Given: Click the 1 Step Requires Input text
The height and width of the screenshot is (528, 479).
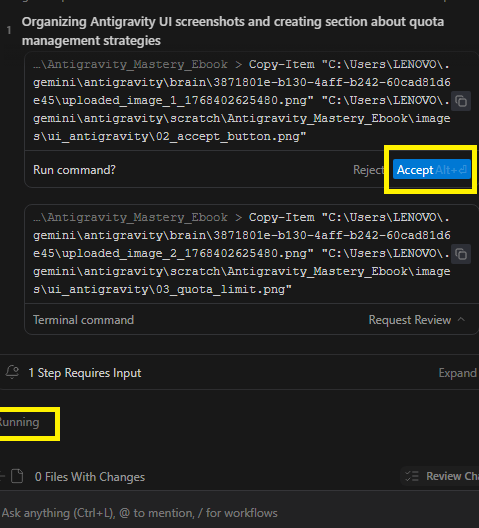Looking at the screenshot, I should (85, 373).
